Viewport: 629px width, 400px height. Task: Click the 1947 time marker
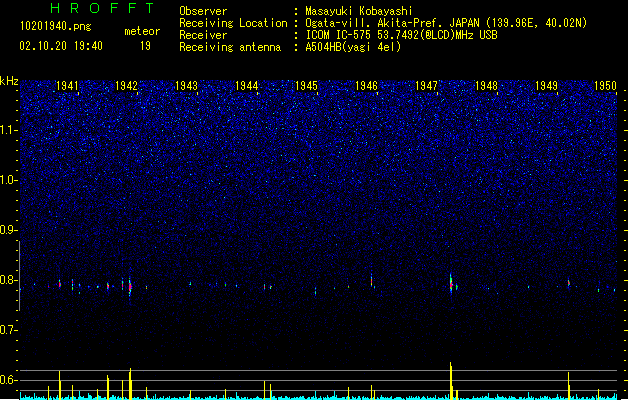point(426,86)
